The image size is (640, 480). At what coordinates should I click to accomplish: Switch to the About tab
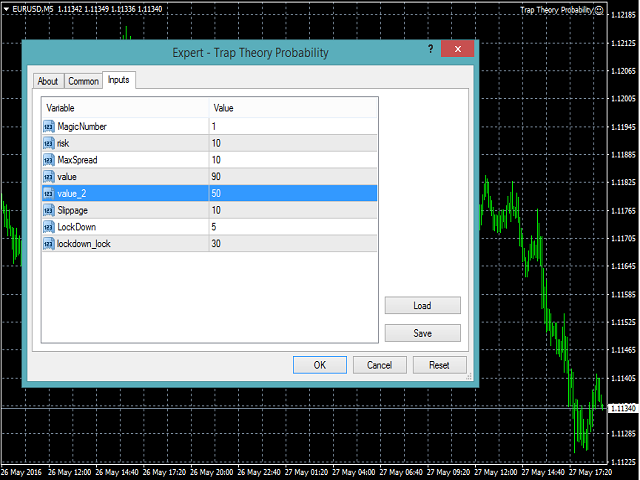48,81
